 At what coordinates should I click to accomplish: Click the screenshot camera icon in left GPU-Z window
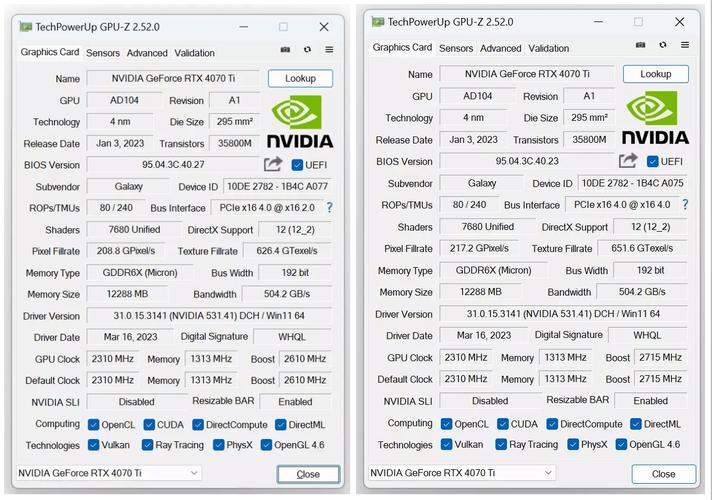[285, 49]
